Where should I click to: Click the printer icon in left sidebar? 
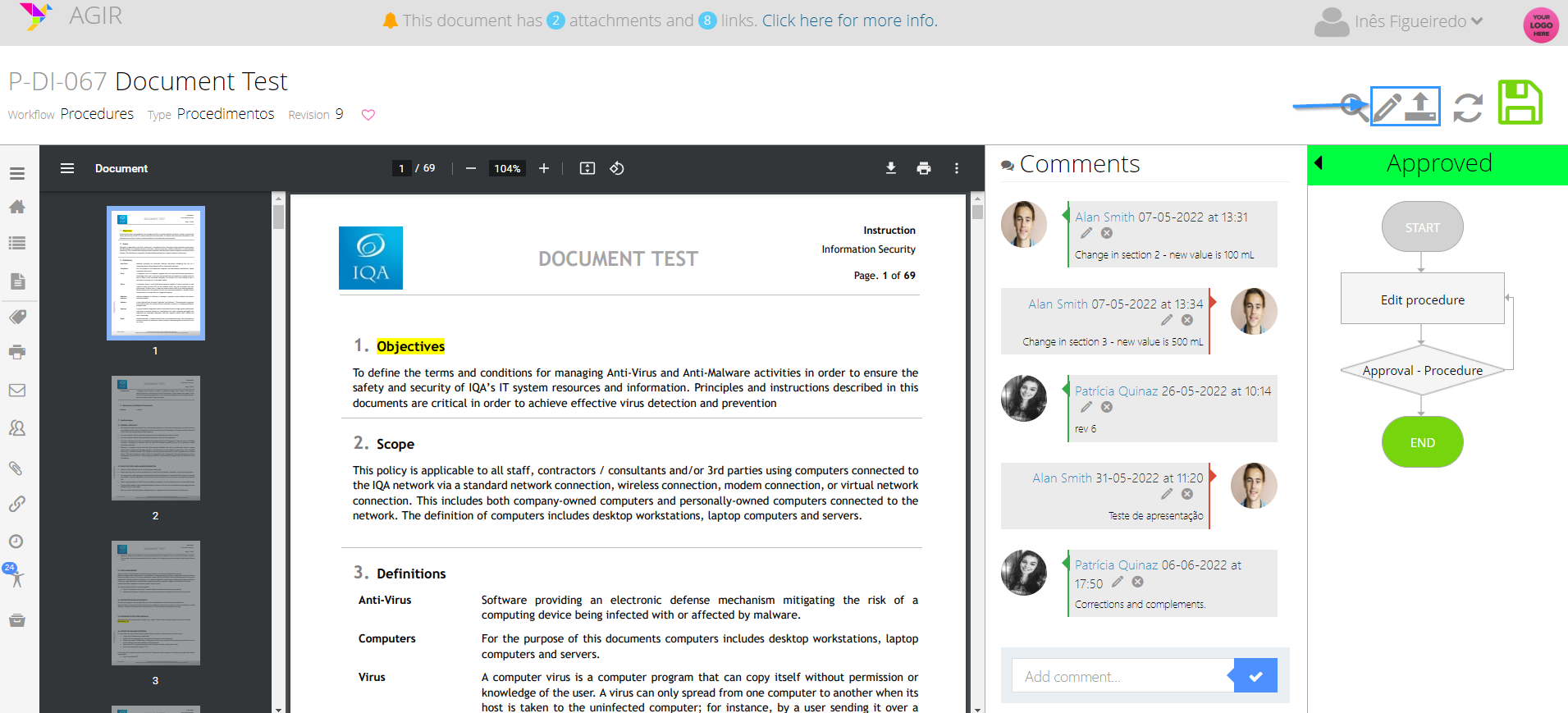click(x=17, y=352)
